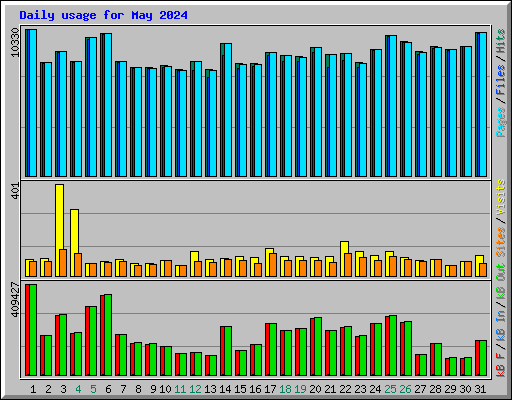The height and width of the screenshot is (400, 512).
Task: Click the 10330 axis value
Action: click(x=15, y=42)
